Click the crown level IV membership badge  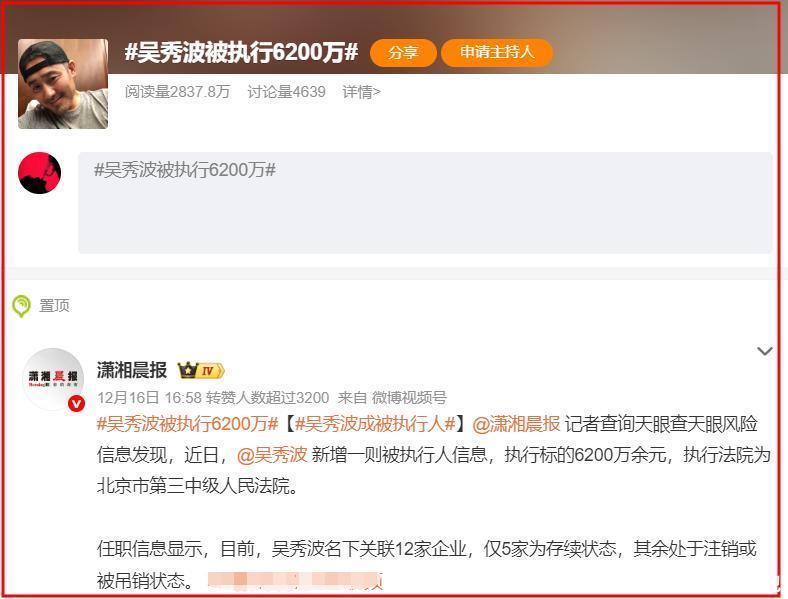click(201, 371)
